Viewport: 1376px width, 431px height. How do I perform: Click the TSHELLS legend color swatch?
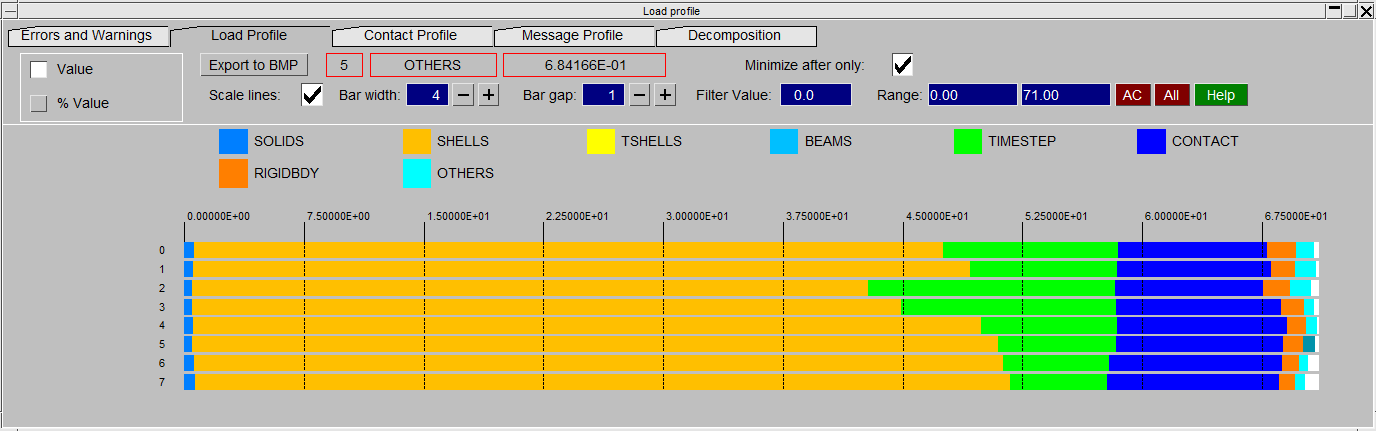pos(601,142)
